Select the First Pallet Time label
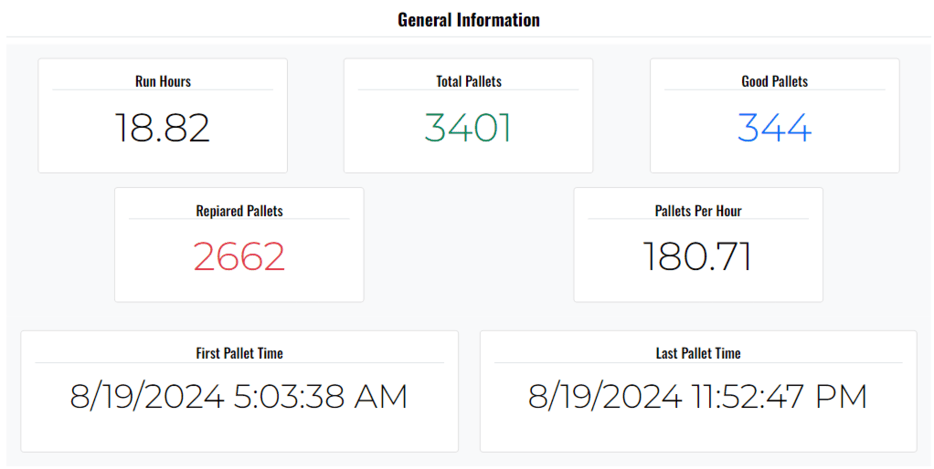Screen dimensions: 934x469 coord(239,353)
